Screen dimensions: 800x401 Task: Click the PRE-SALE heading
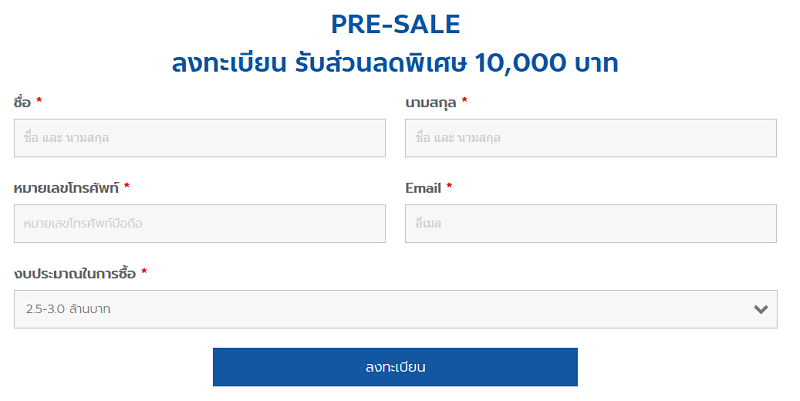395,24
